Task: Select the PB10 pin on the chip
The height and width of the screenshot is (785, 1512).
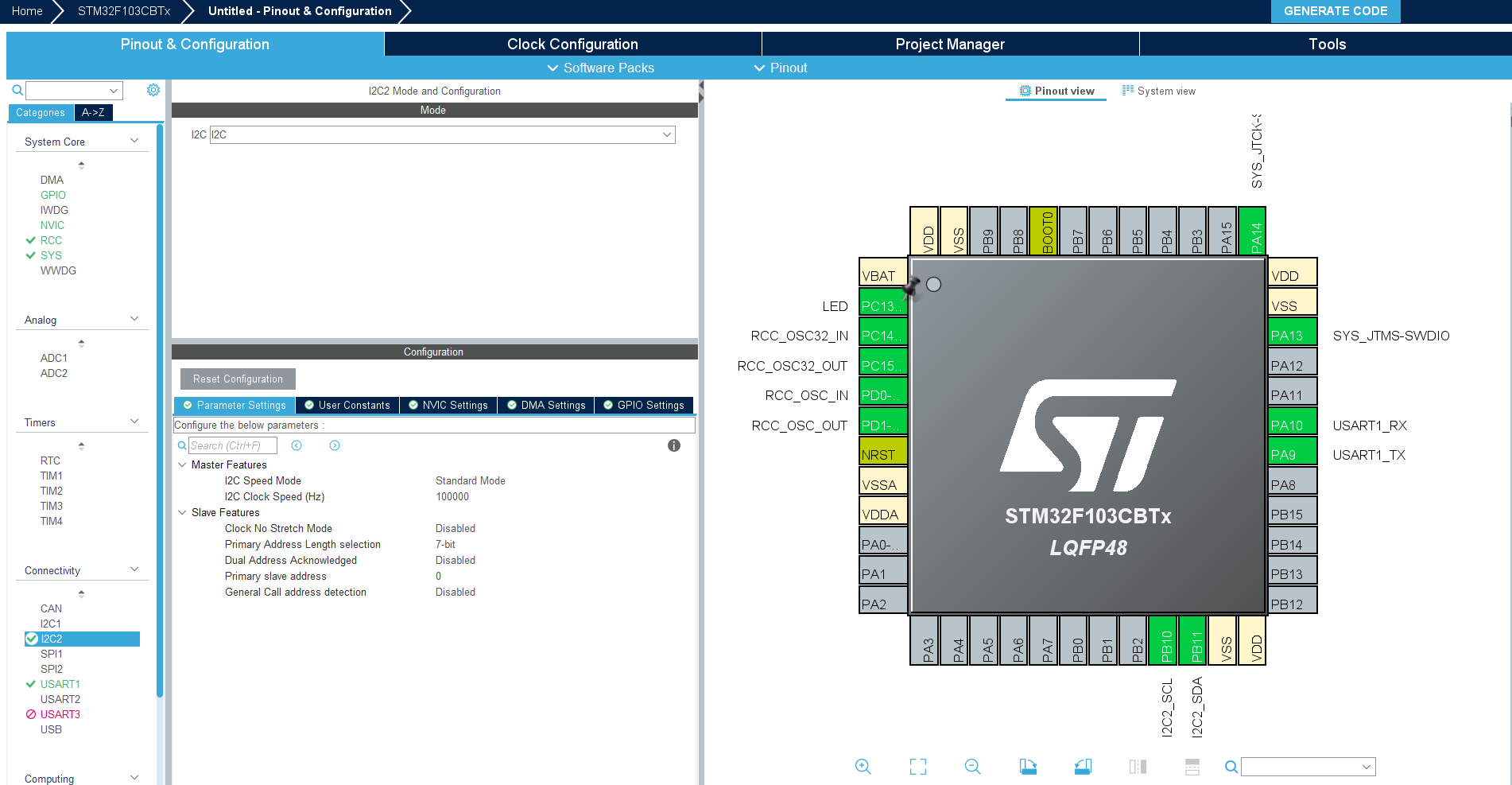Action: [x=1163, y=640]
